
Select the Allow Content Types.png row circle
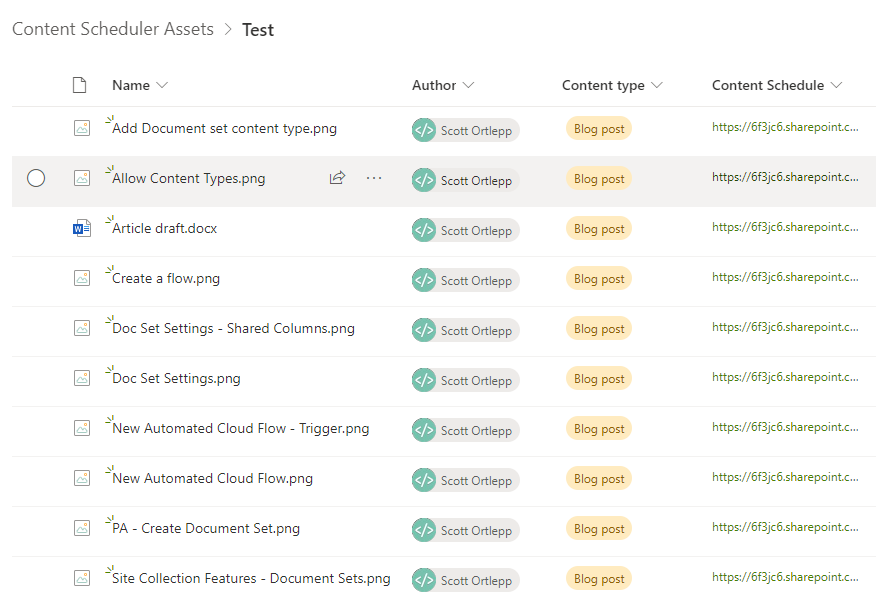click(x=36, y=178)
